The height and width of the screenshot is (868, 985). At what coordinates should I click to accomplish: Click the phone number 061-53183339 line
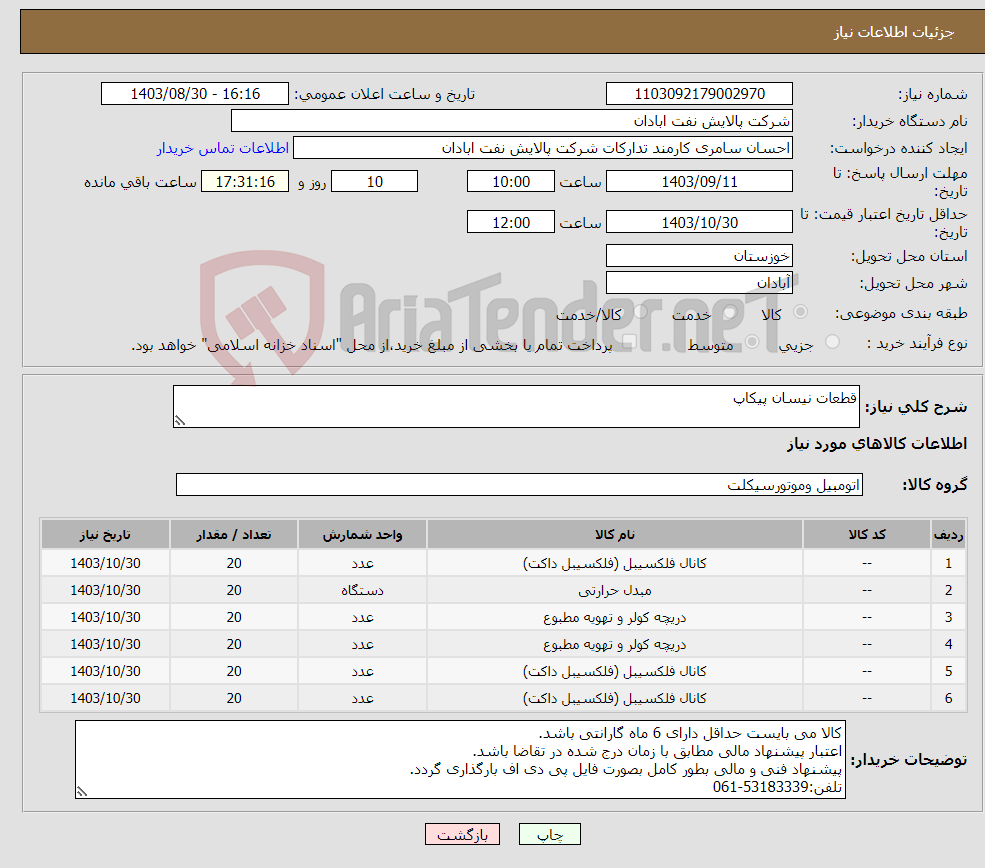(x=777, y=787)
